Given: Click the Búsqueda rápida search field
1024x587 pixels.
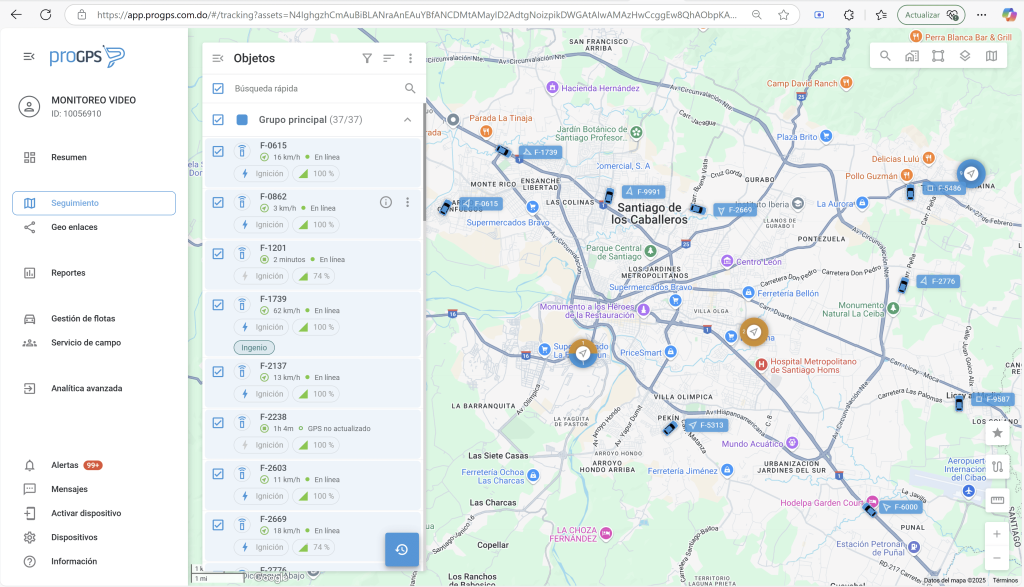Looking at the screenshot, I should [x=316, y=88].
